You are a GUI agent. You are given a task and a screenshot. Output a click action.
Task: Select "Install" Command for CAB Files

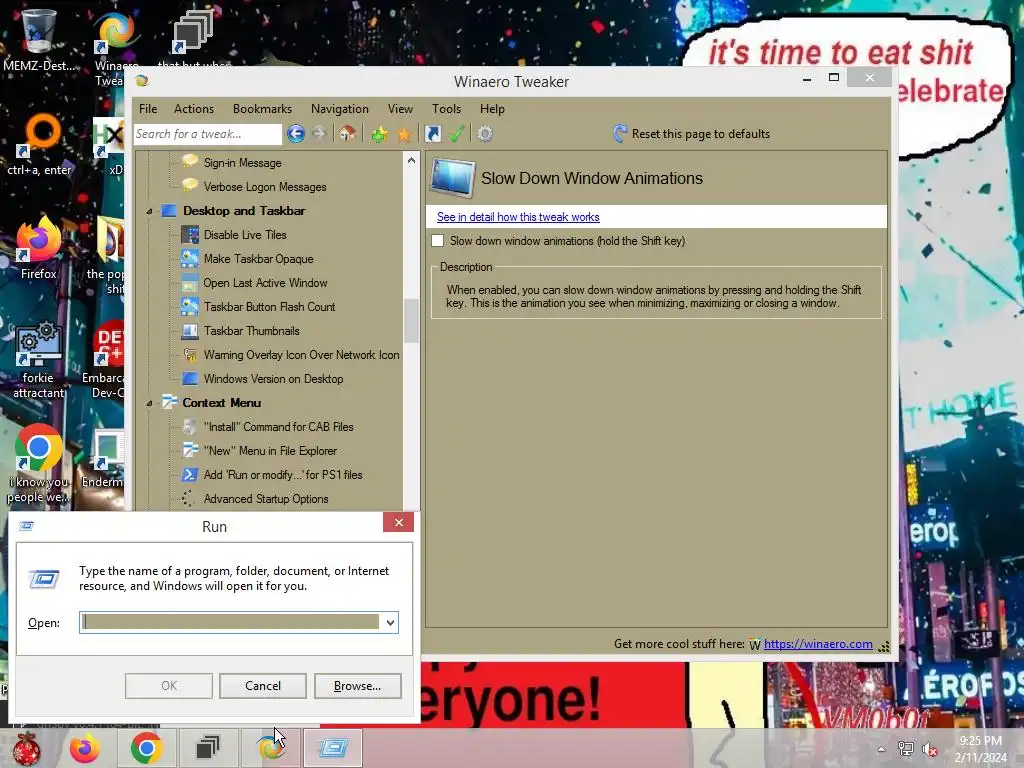278,427
